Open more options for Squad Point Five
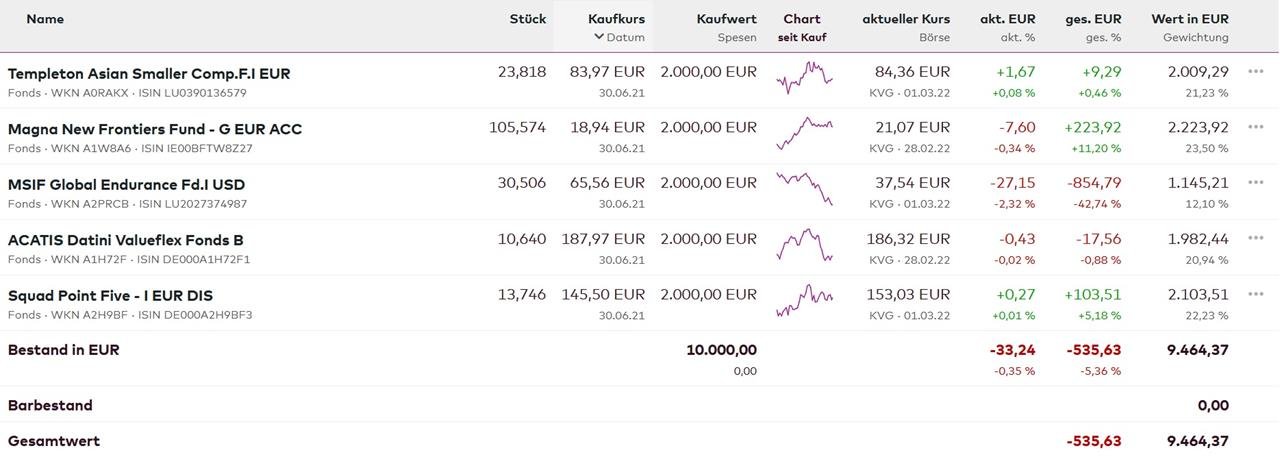Viewport: 1280px width, 457px height. [x=1256, y=294]
